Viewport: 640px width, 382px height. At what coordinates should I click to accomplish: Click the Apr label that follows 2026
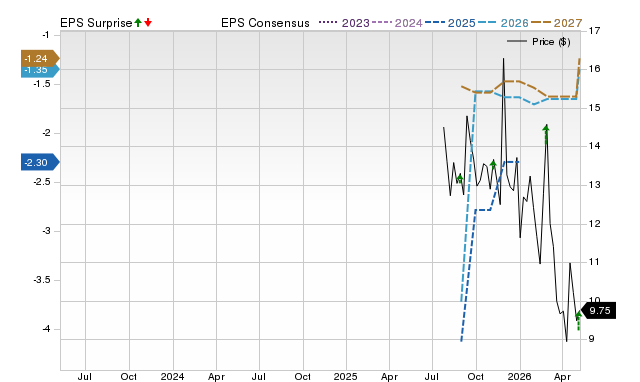coord(562,377)
